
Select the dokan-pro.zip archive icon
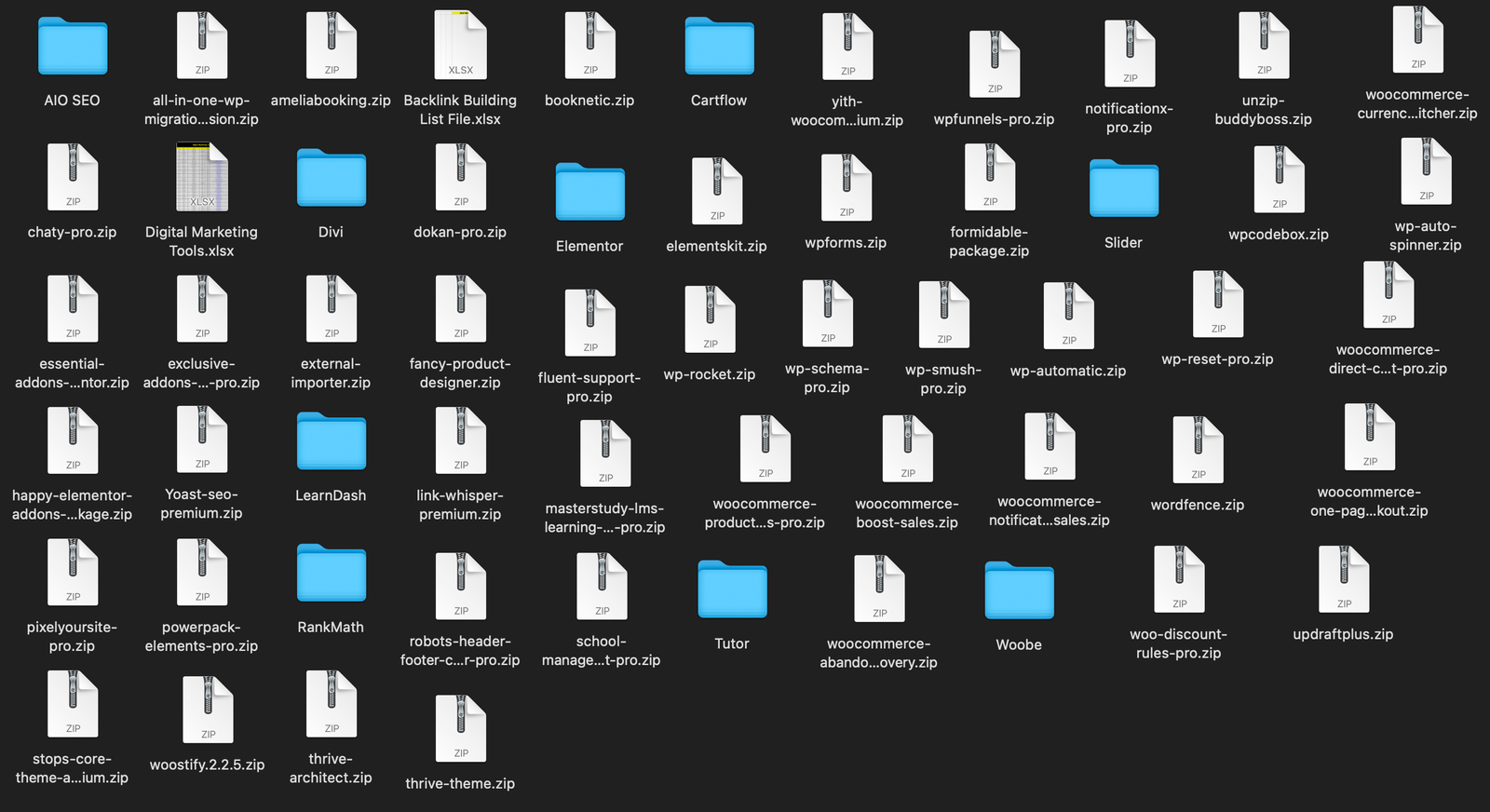pyautogui.click(x=461, y=177)
